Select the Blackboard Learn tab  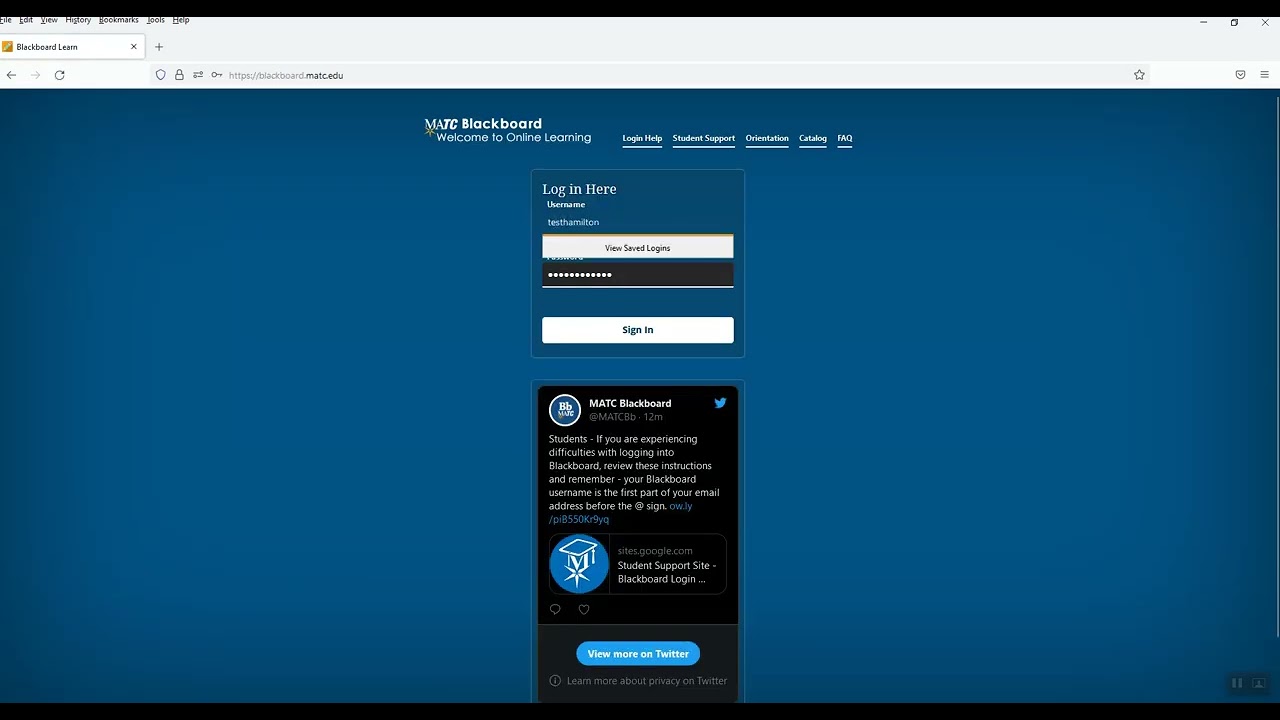click(72, 47)
